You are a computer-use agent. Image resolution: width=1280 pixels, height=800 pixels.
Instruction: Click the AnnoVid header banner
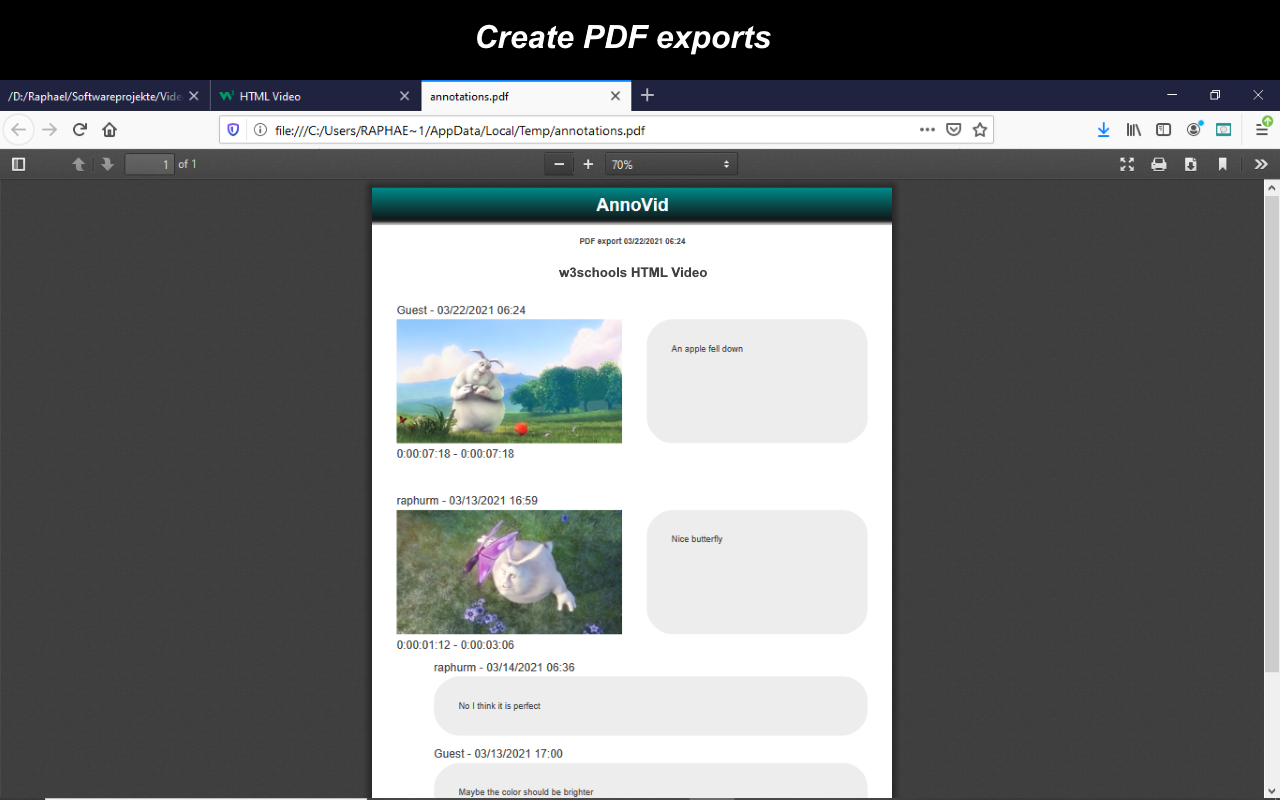click(632, 205)
